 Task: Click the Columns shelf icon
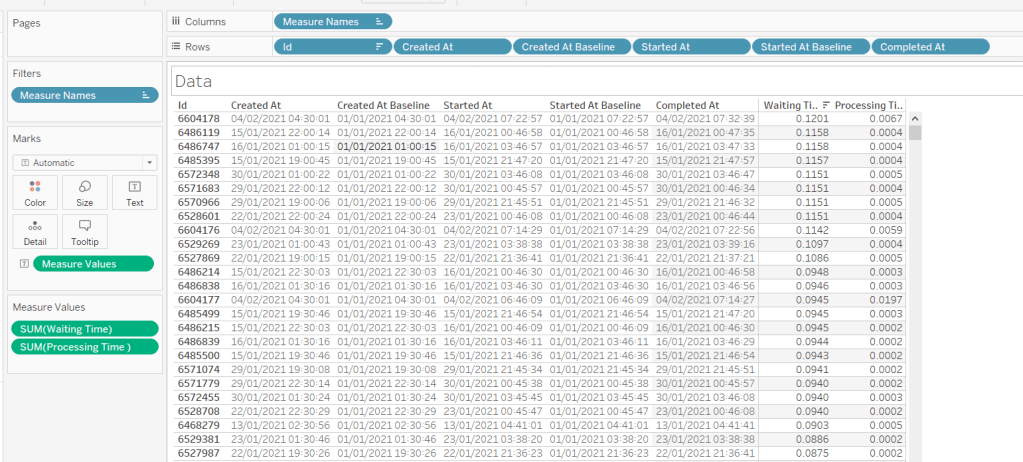pyautogui.click(x=176, y=21)
